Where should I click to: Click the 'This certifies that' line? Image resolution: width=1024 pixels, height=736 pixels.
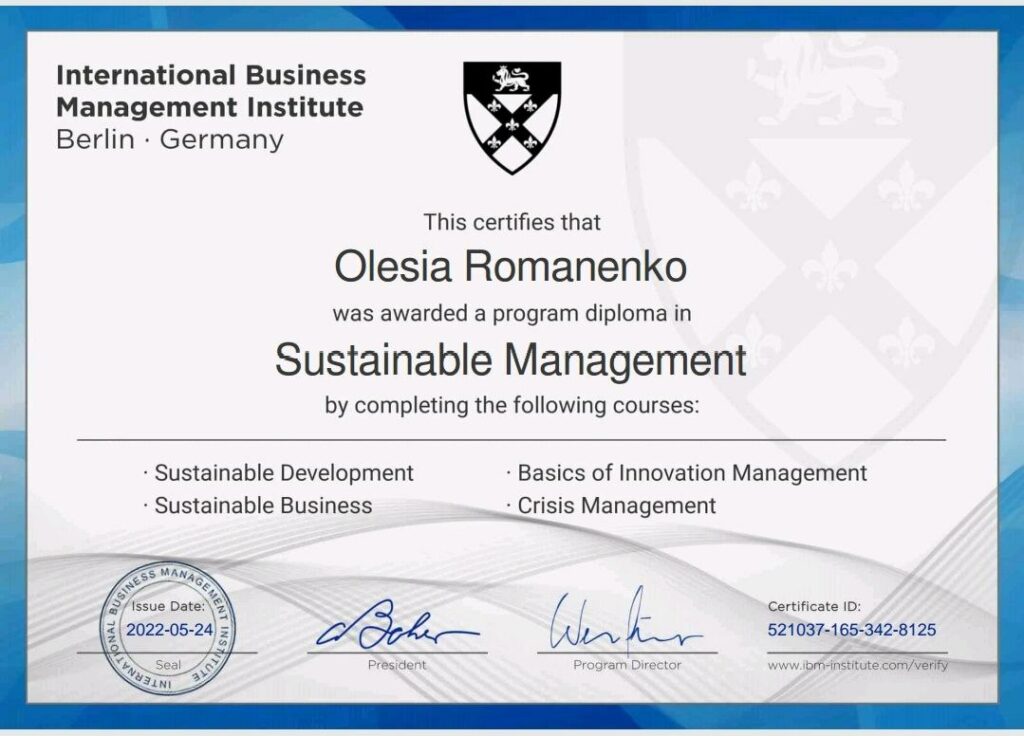[512, 222]
